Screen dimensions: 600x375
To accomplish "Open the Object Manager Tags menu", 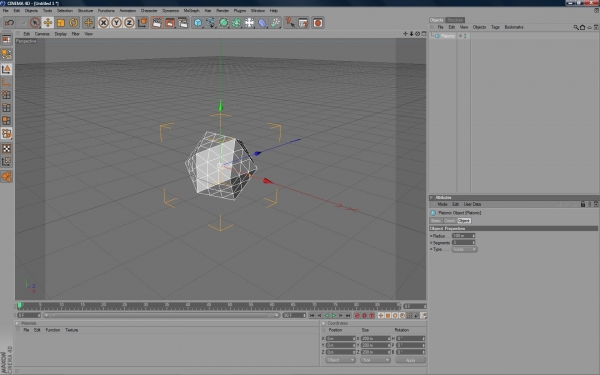I will coord(495,27).
